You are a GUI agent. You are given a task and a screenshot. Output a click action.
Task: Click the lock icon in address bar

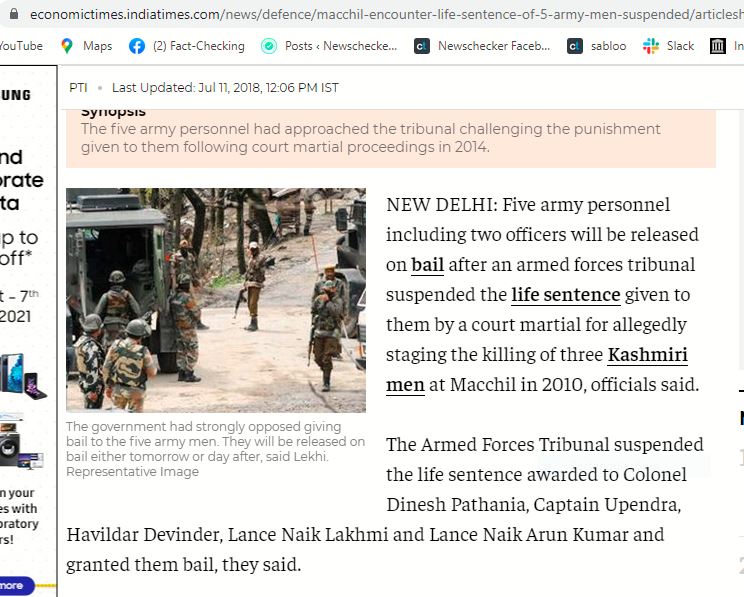[x=14, y=14]
